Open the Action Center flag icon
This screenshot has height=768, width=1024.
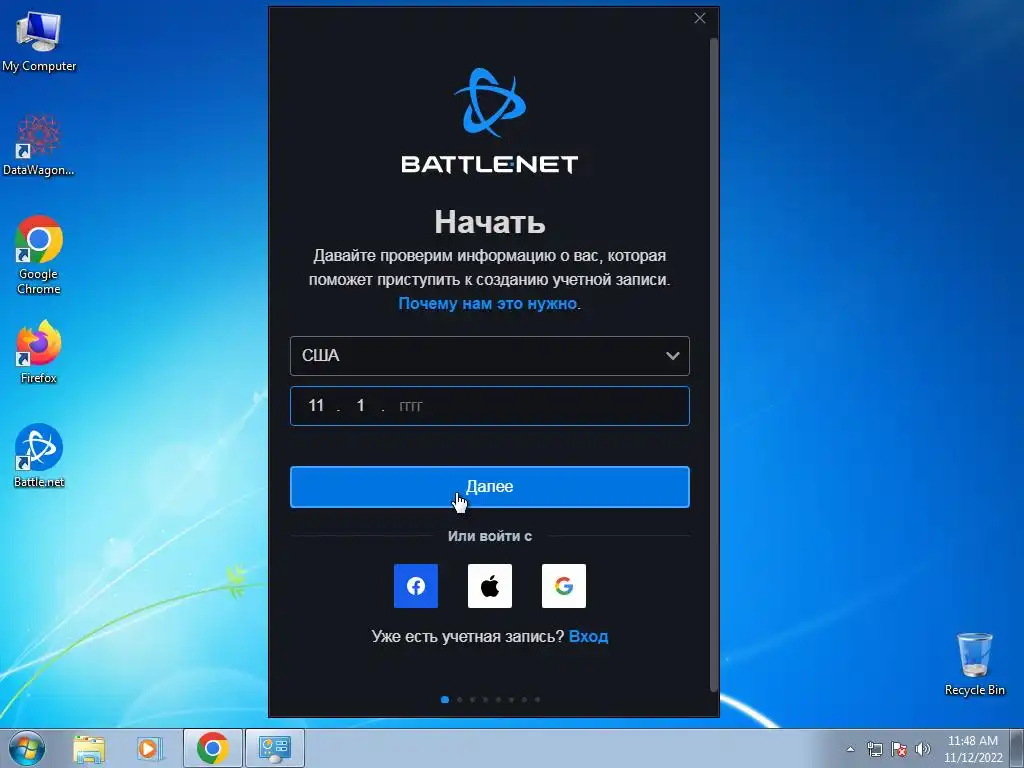click(899, 749)
